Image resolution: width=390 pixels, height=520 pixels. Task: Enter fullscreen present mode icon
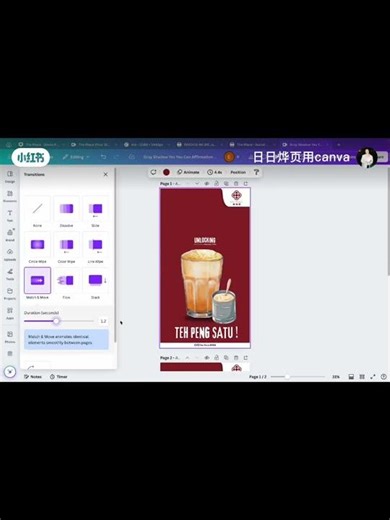pos(373,377)
